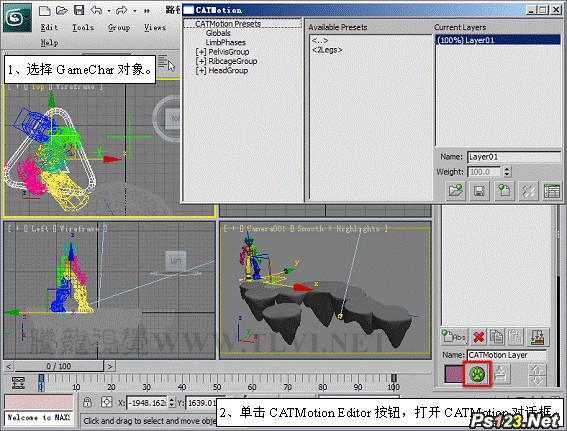
Task: Click the keyframe stamp icon beside paw
Action: 501,374
